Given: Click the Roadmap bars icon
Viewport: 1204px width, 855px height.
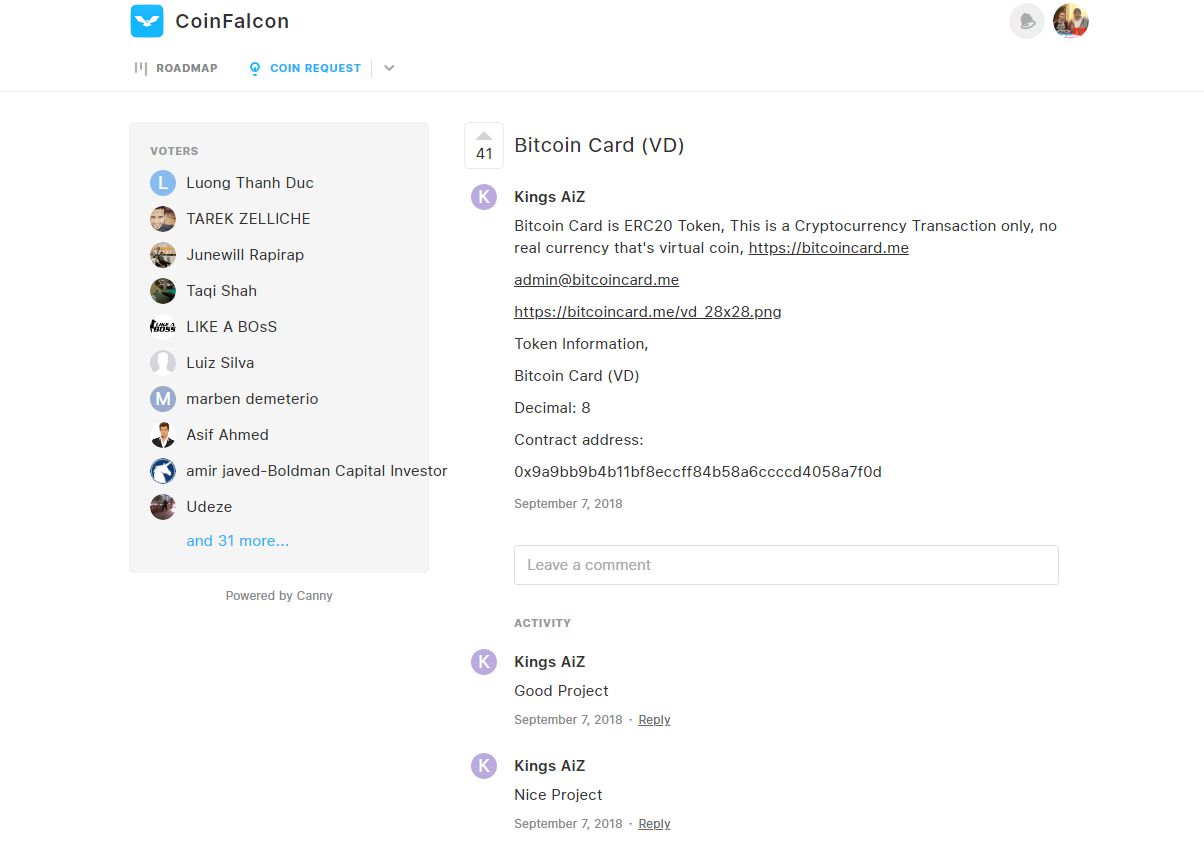Looking at the screenshot, I should pos(141,68).
